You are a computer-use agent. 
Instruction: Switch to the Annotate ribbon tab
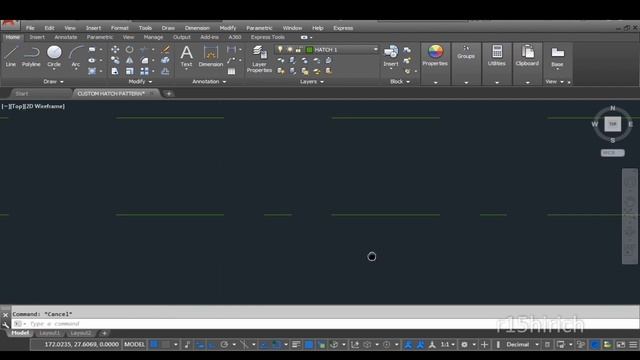click(66, 37)
